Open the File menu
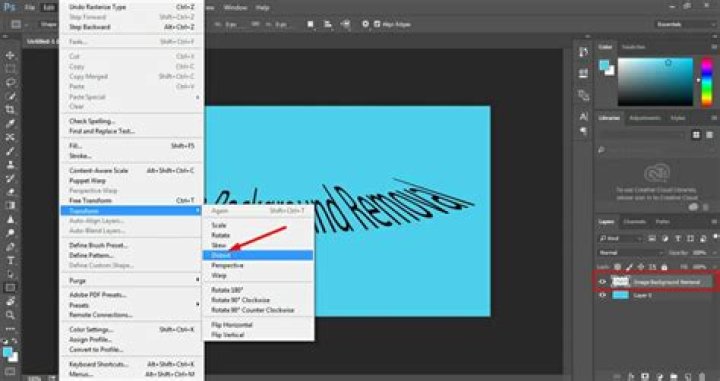The width and height of the screenshot is (720, 381). tap(30, 7)
